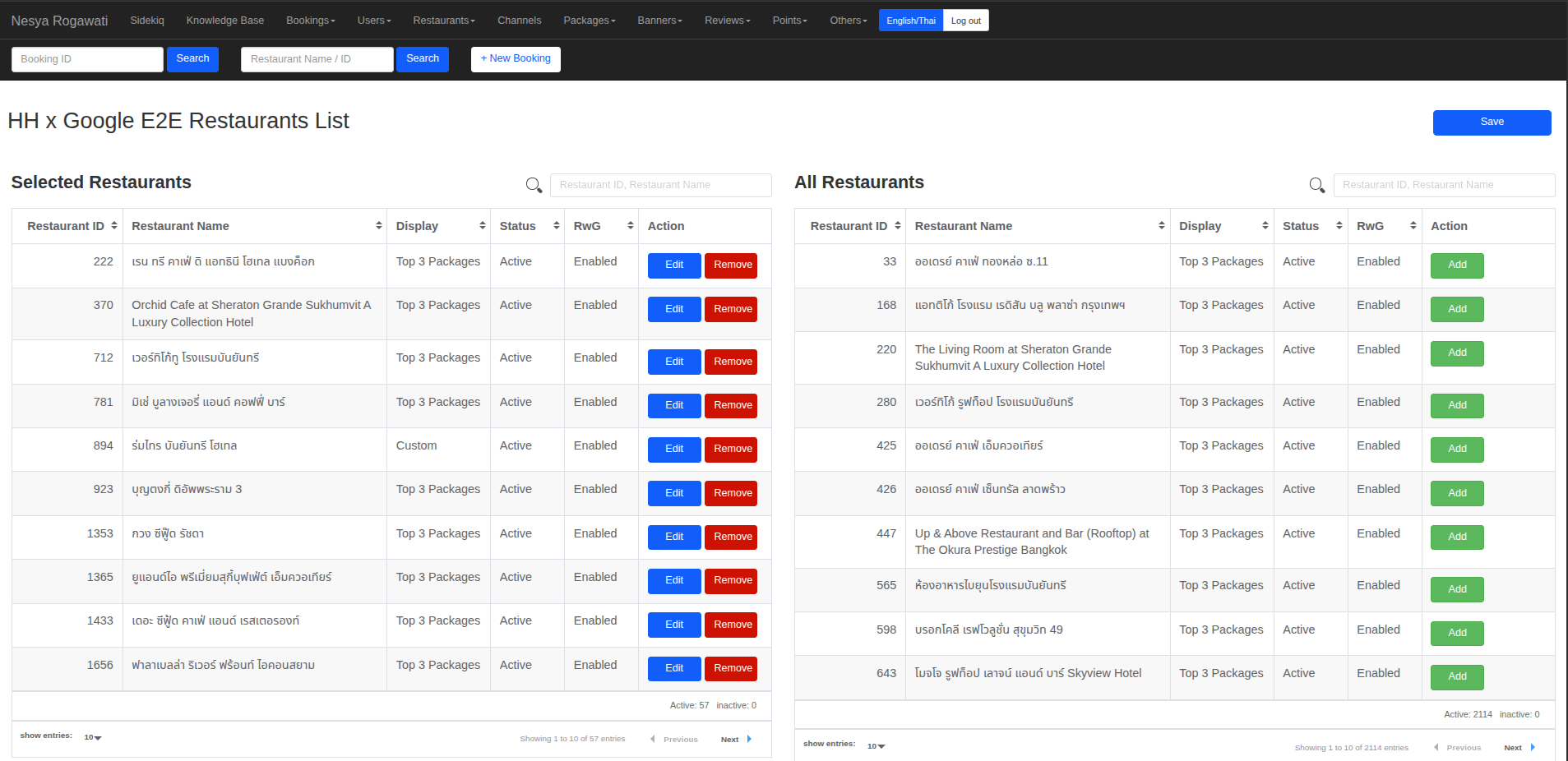Click search magnifier icon for Selected Restaurants
Image resolution: width=1568 pixels, height=761 pixels.
(x=534, y=186)
